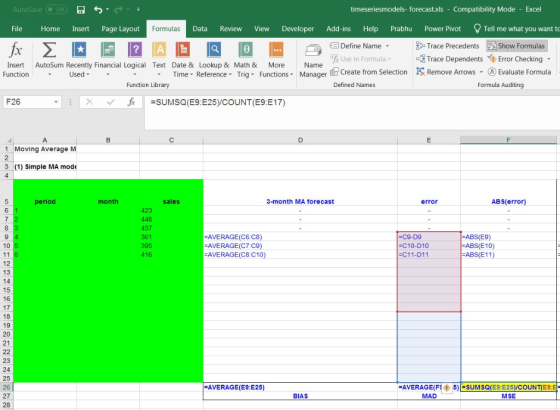The image size is (560, 410).
Task: Click the 3-month MA forecast header
Action: point(300,201)
